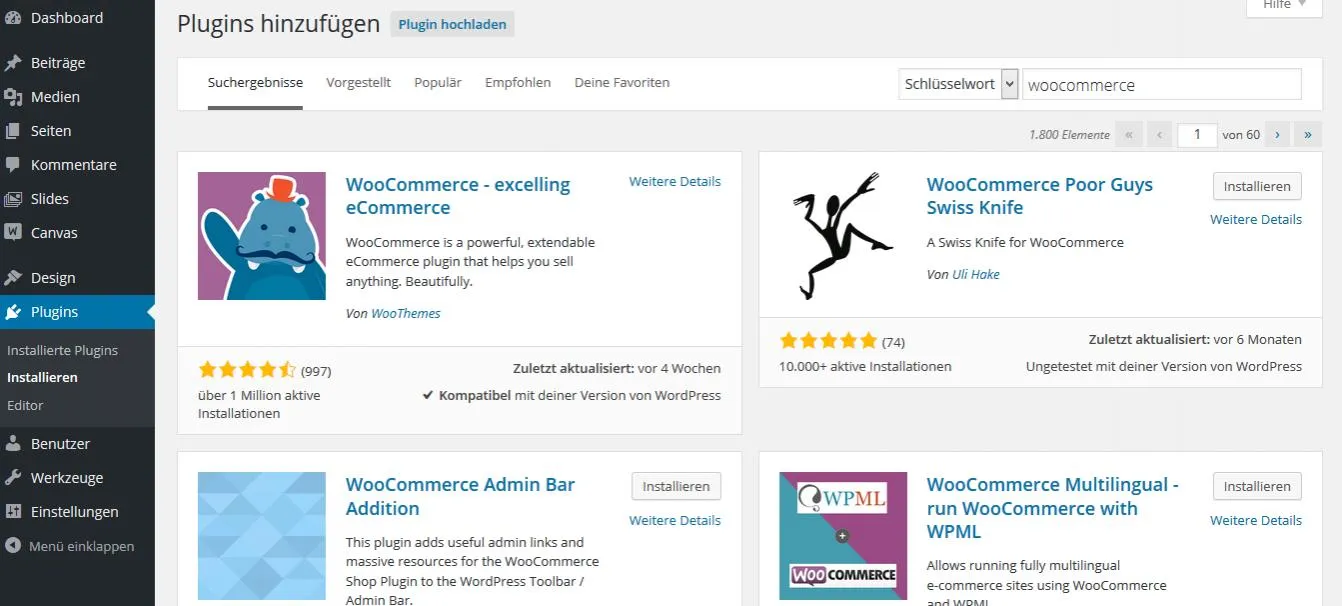
Task: Click the '10.000+ aktive Installationen' text
Action: click(x=865, y=366)
